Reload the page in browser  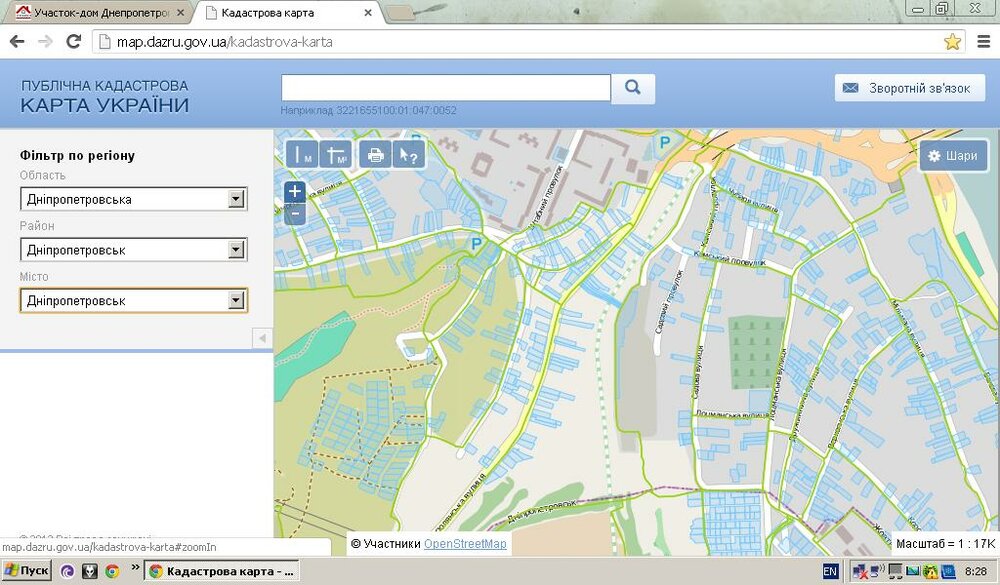[x=73, y=42]
